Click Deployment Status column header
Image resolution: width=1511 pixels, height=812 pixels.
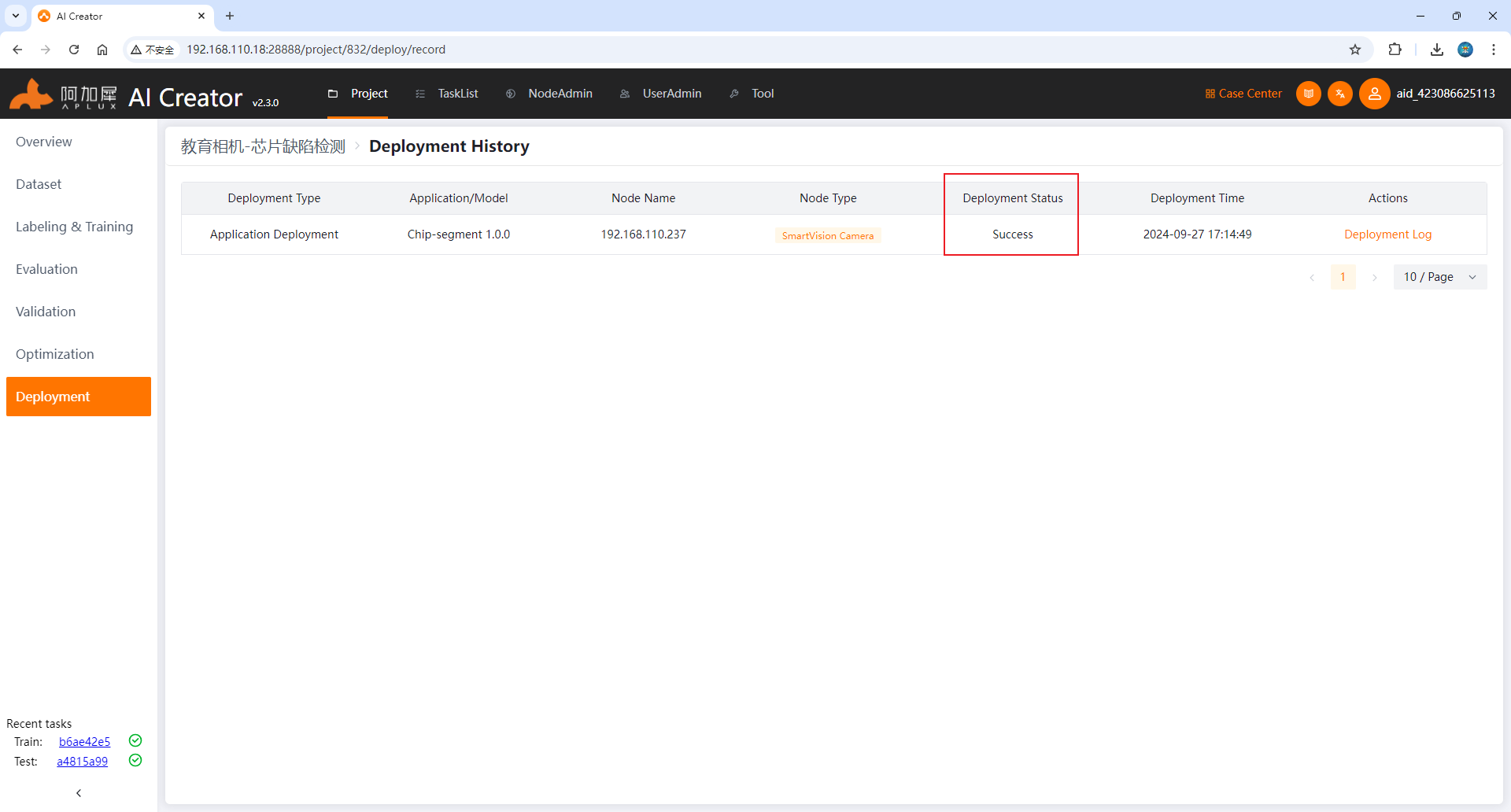1012,198
